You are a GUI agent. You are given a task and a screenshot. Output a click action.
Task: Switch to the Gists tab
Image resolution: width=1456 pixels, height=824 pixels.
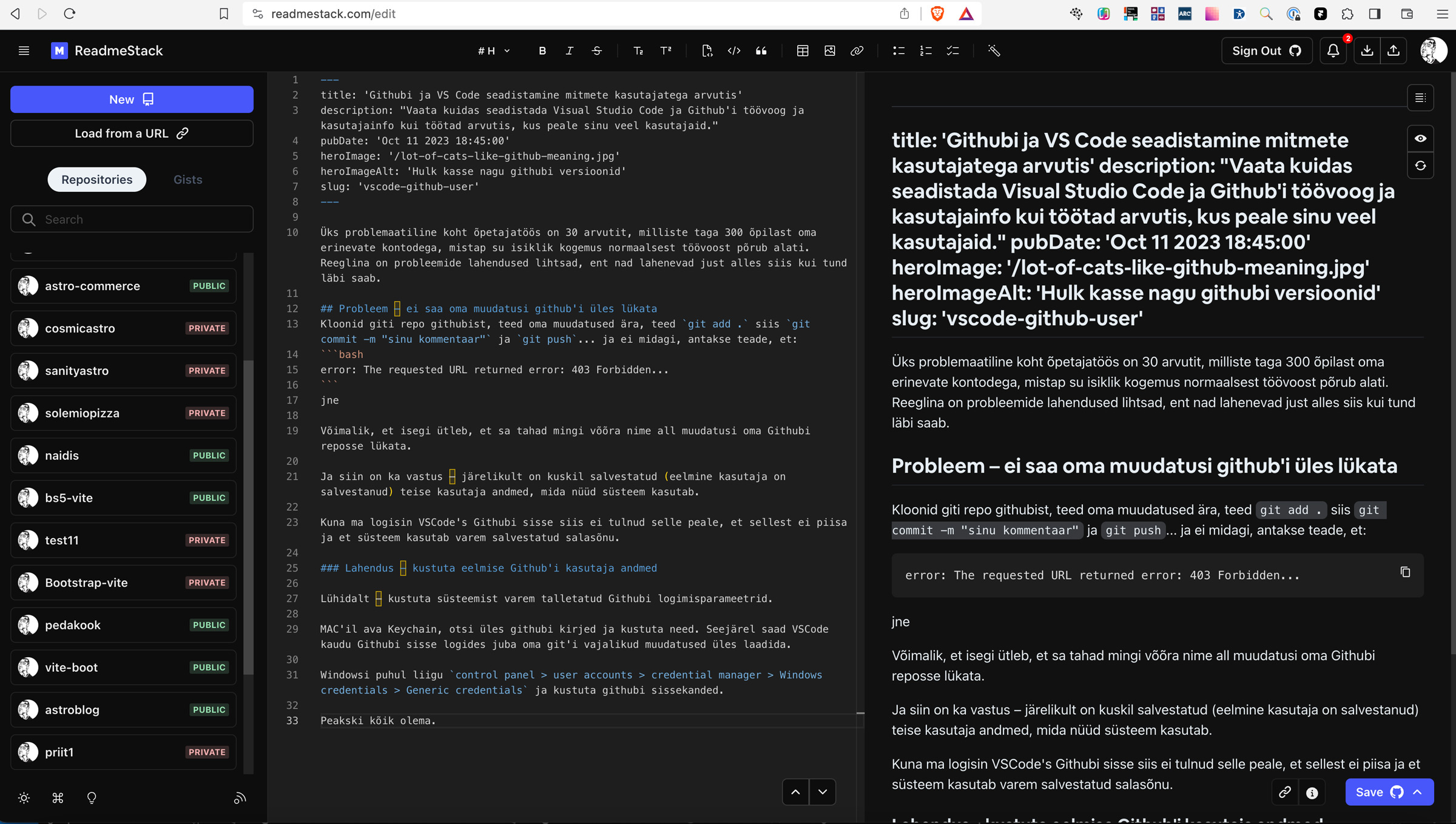point(187,180)
